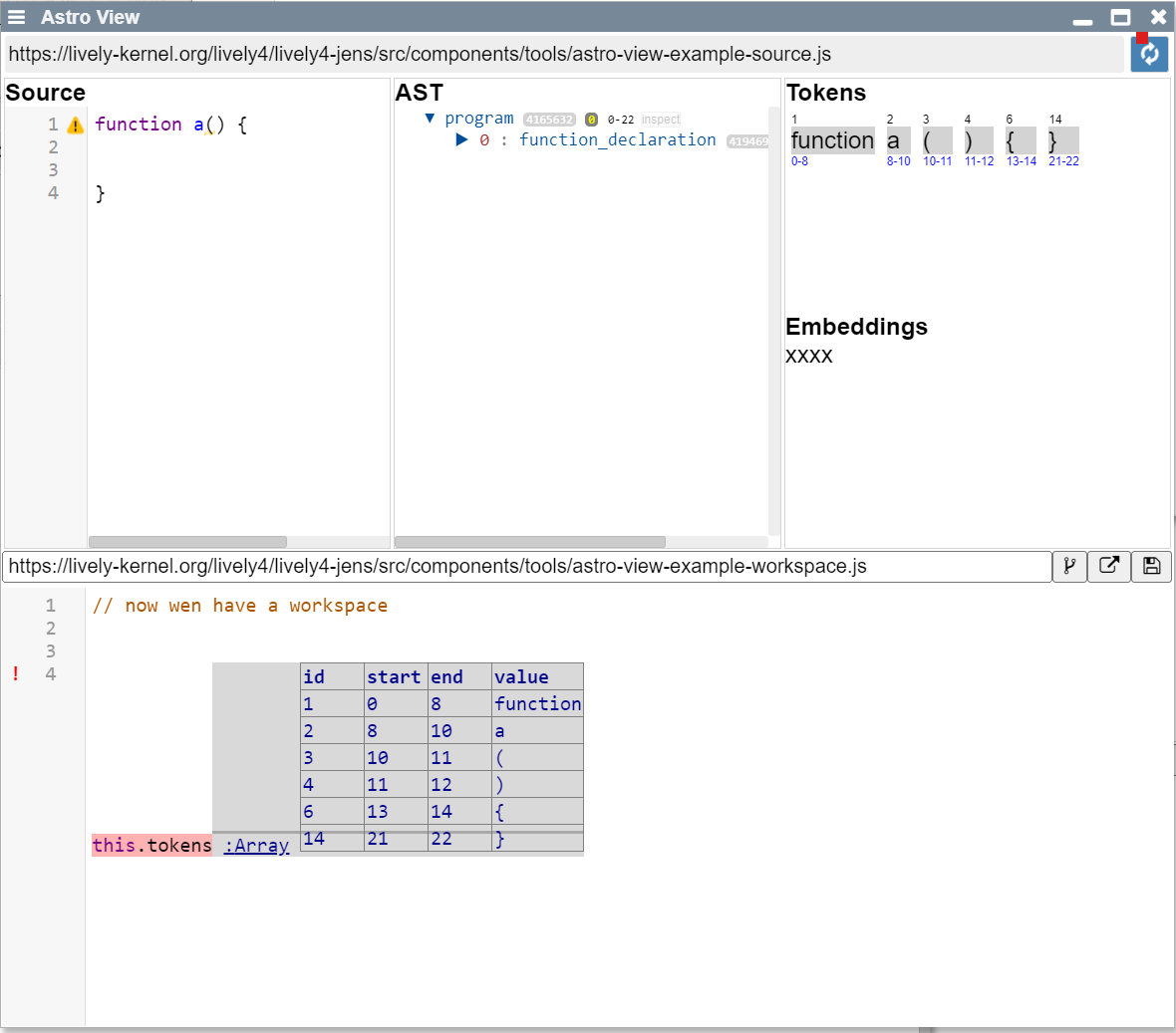Click the AST panel horizontal scrollbar
Screen dimensions: 1176x1033
coord(529,542)
